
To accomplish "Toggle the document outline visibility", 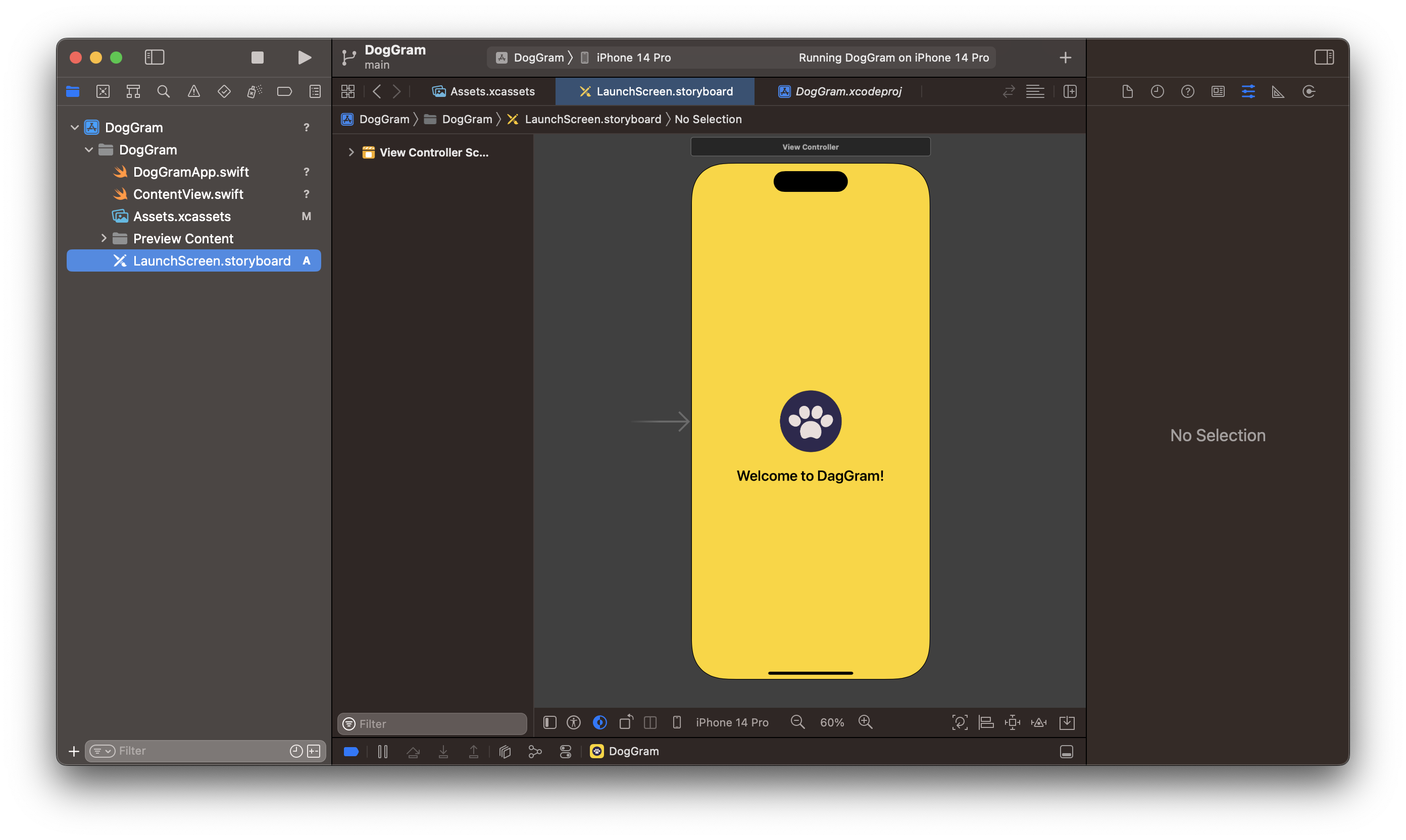I will (550, 722).
